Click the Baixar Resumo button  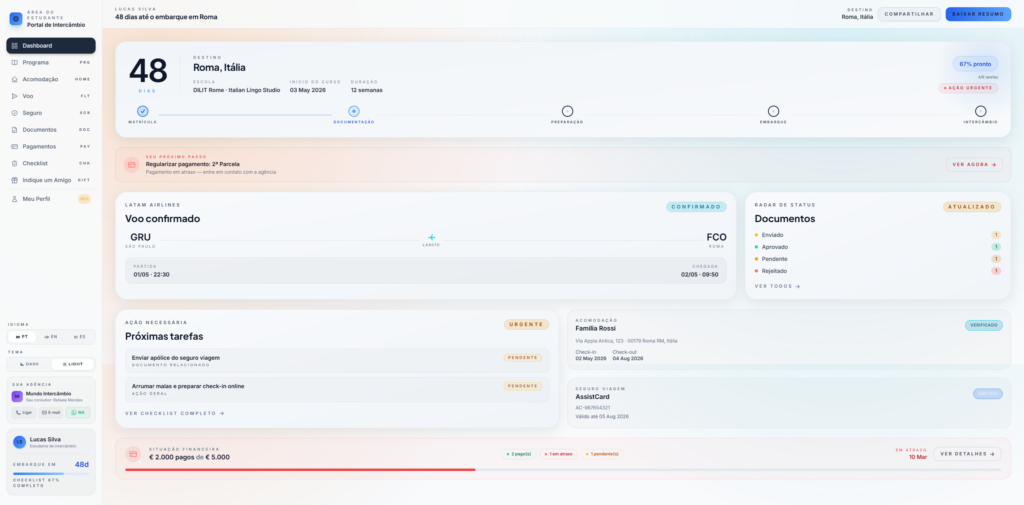[x=978, y=14]
